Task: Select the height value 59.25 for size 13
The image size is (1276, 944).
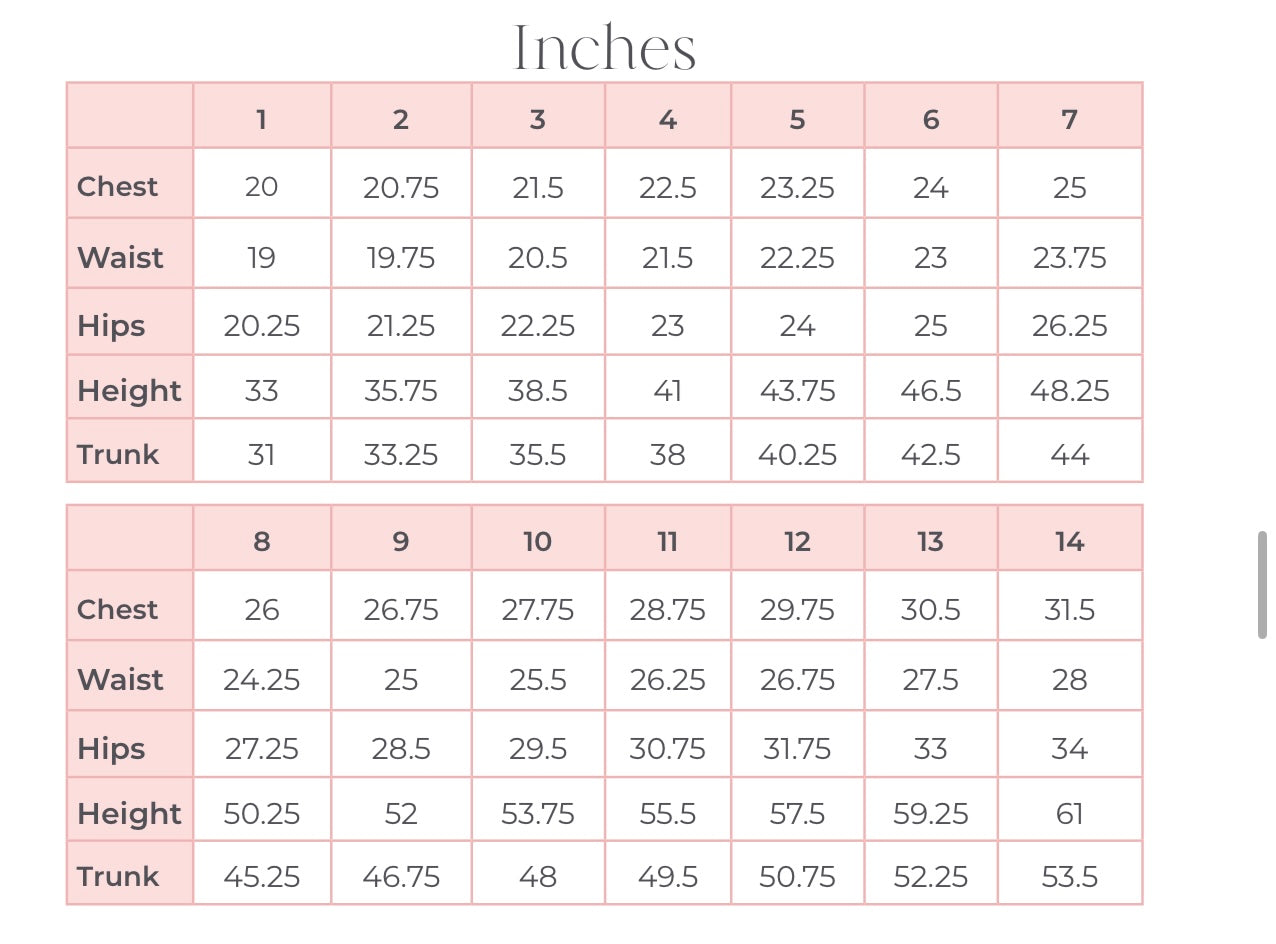Action: (x=930, y=814)
